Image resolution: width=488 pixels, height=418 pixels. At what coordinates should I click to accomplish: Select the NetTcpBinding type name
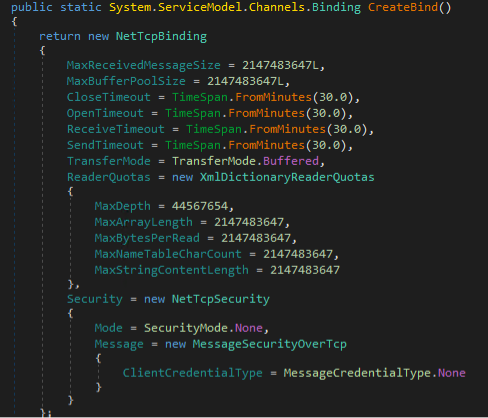(161, 36)
